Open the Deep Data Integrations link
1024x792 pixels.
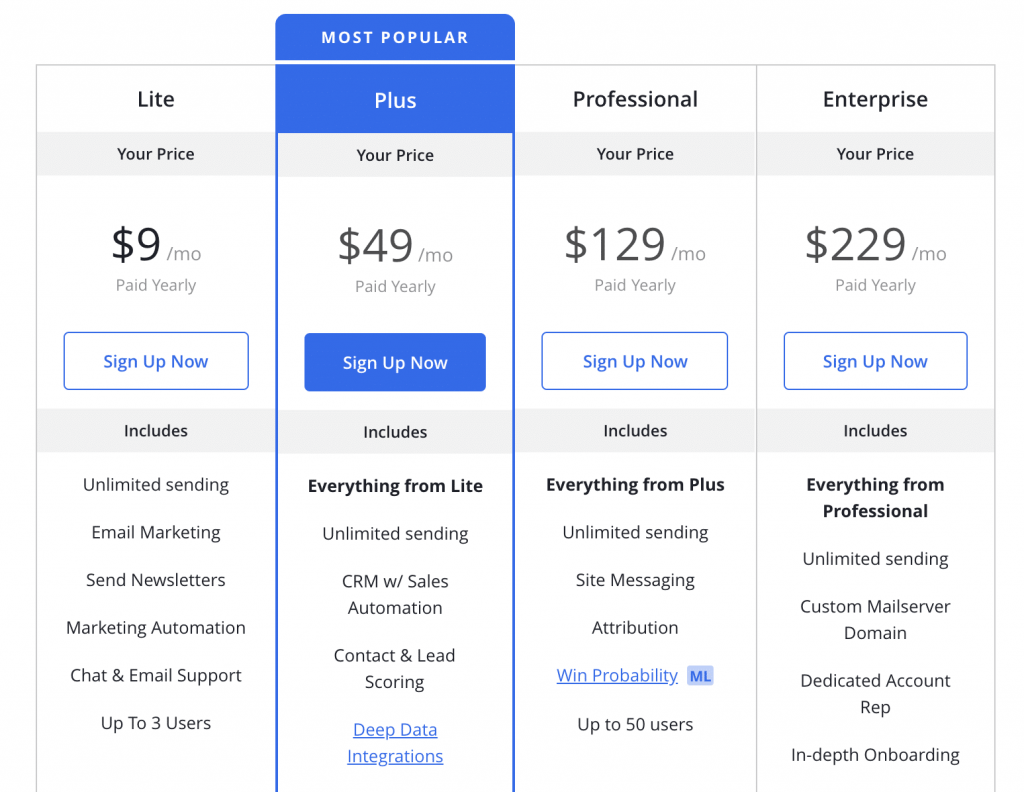pos(395,742)
